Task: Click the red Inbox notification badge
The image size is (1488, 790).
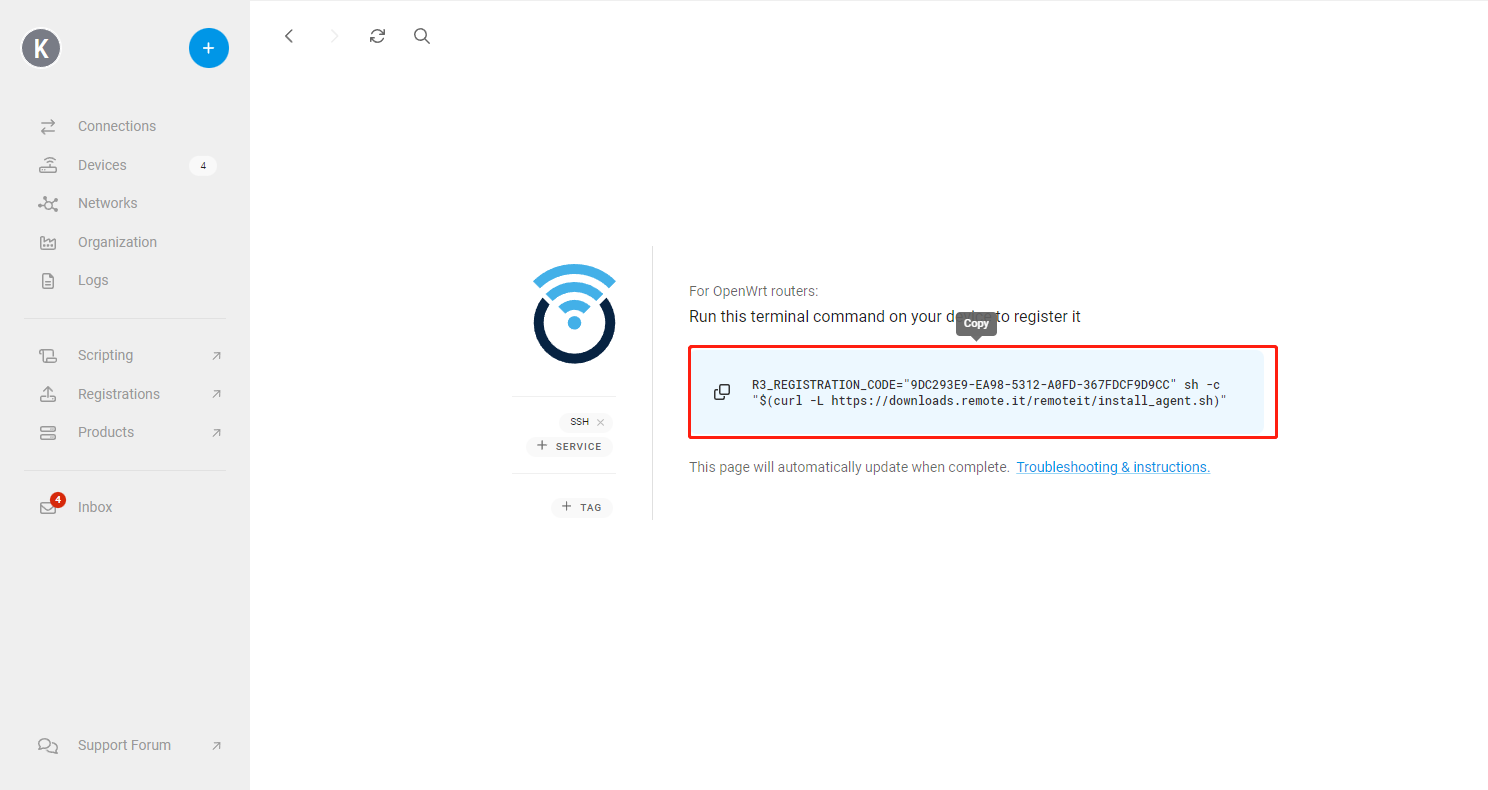Action: click(x=58, y=499)
